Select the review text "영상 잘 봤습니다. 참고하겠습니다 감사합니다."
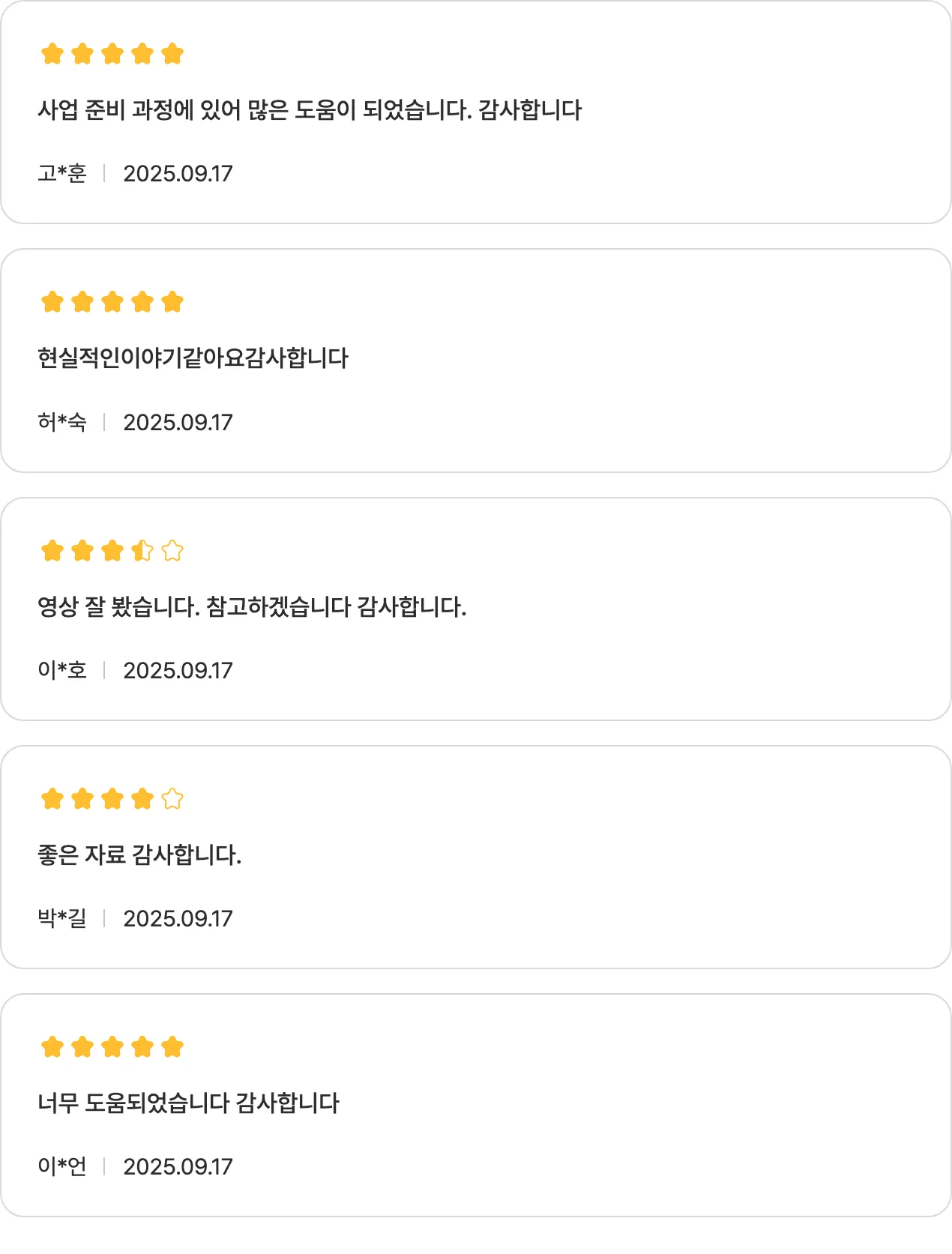 (252, 606)
